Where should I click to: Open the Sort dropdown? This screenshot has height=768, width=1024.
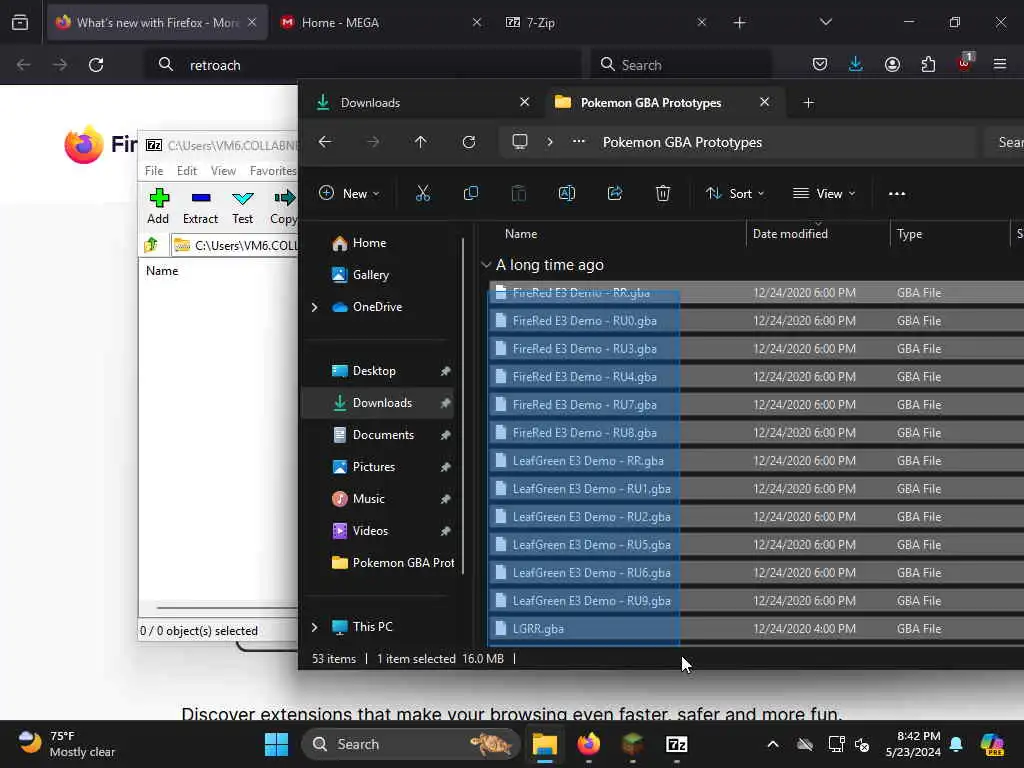735,193
